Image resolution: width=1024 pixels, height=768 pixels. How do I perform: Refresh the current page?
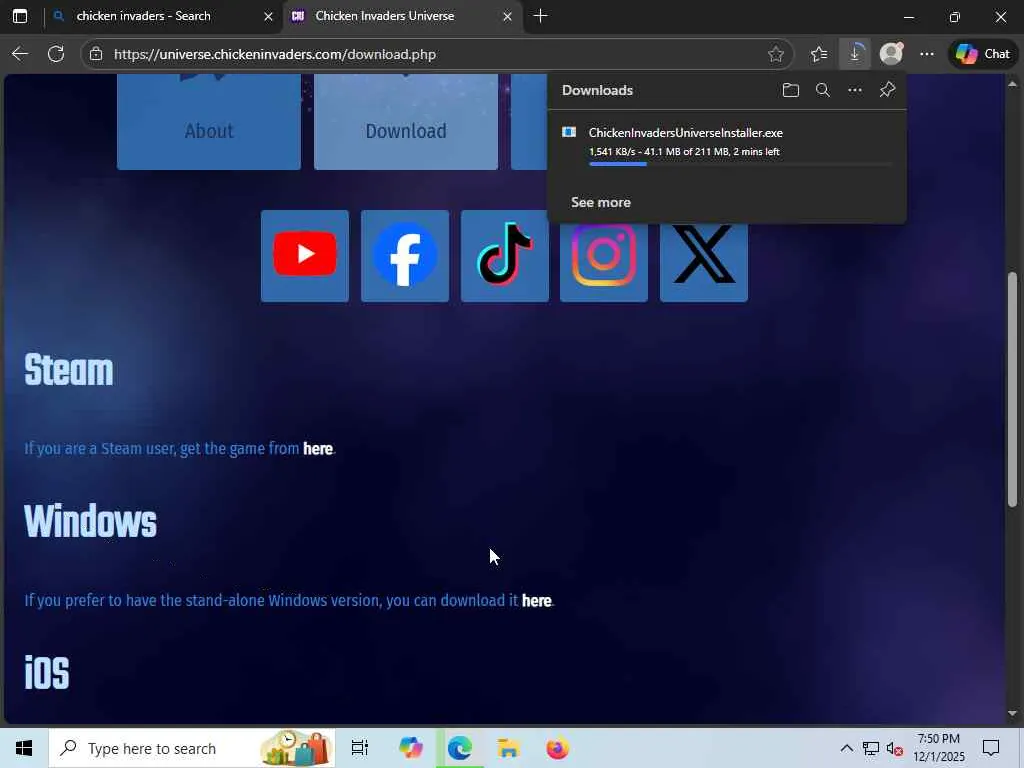[x=56, y=54]
